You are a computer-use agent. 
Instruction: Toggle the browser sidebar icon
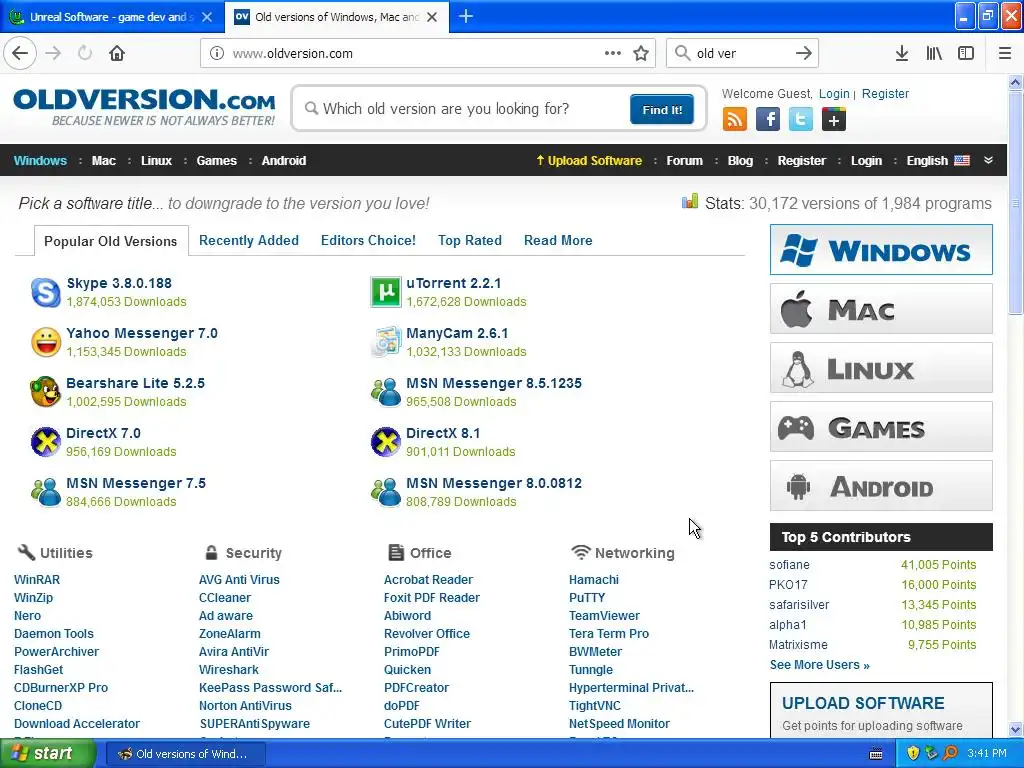(966, 53)
